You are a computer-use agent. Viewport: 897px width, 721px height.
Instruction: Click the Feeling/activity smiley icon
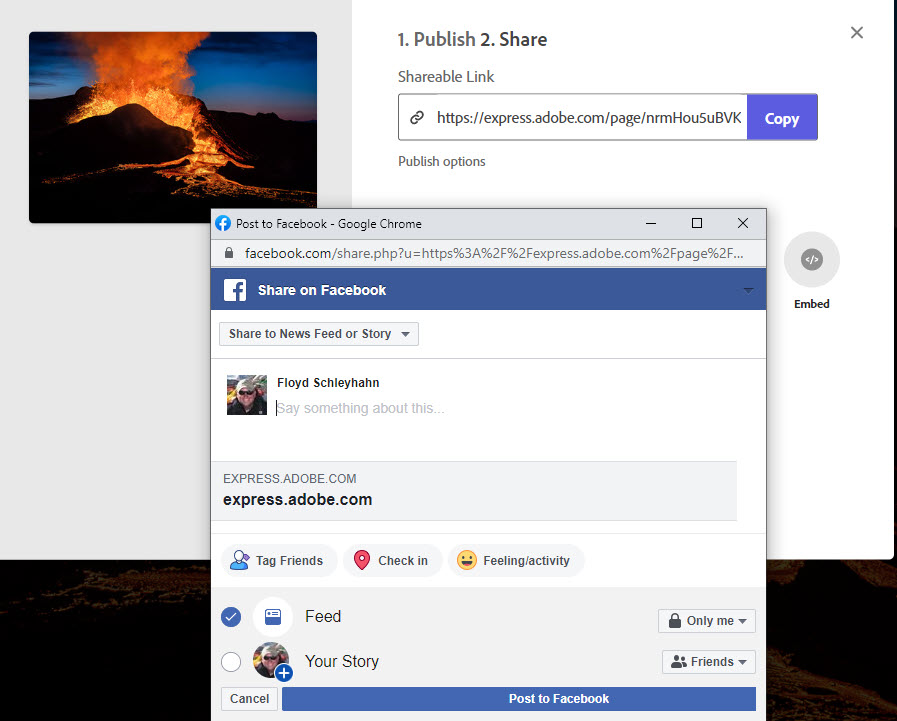point(466,560)
